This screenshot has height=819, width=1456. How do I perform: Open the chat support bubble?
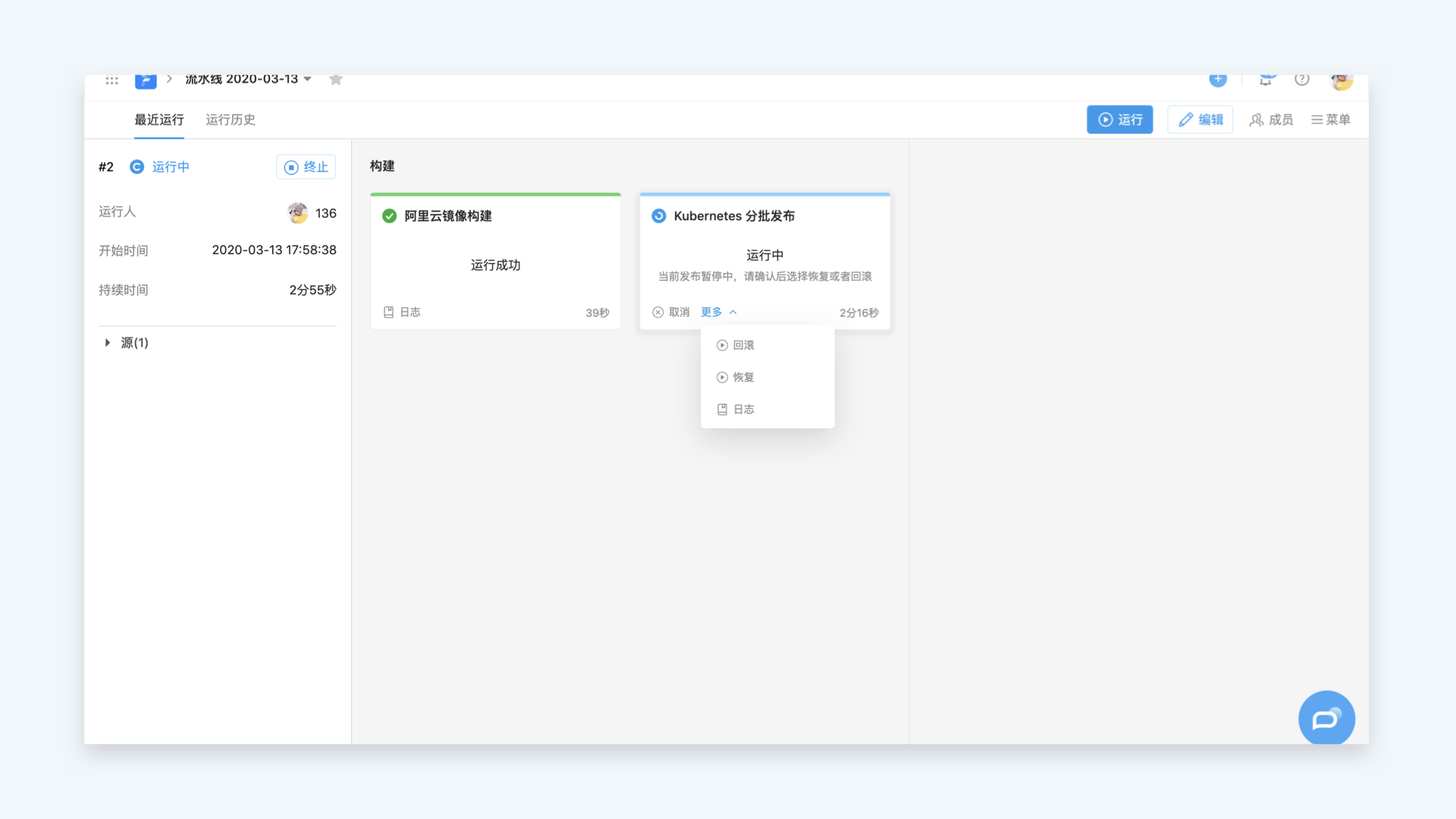point(1326,718)
